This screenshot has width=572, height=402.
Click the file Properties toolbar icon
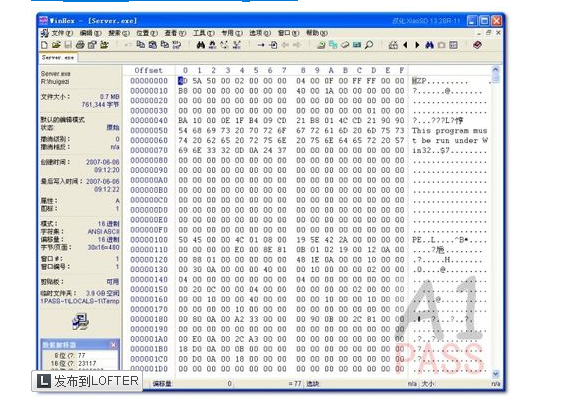click(92, 45)
